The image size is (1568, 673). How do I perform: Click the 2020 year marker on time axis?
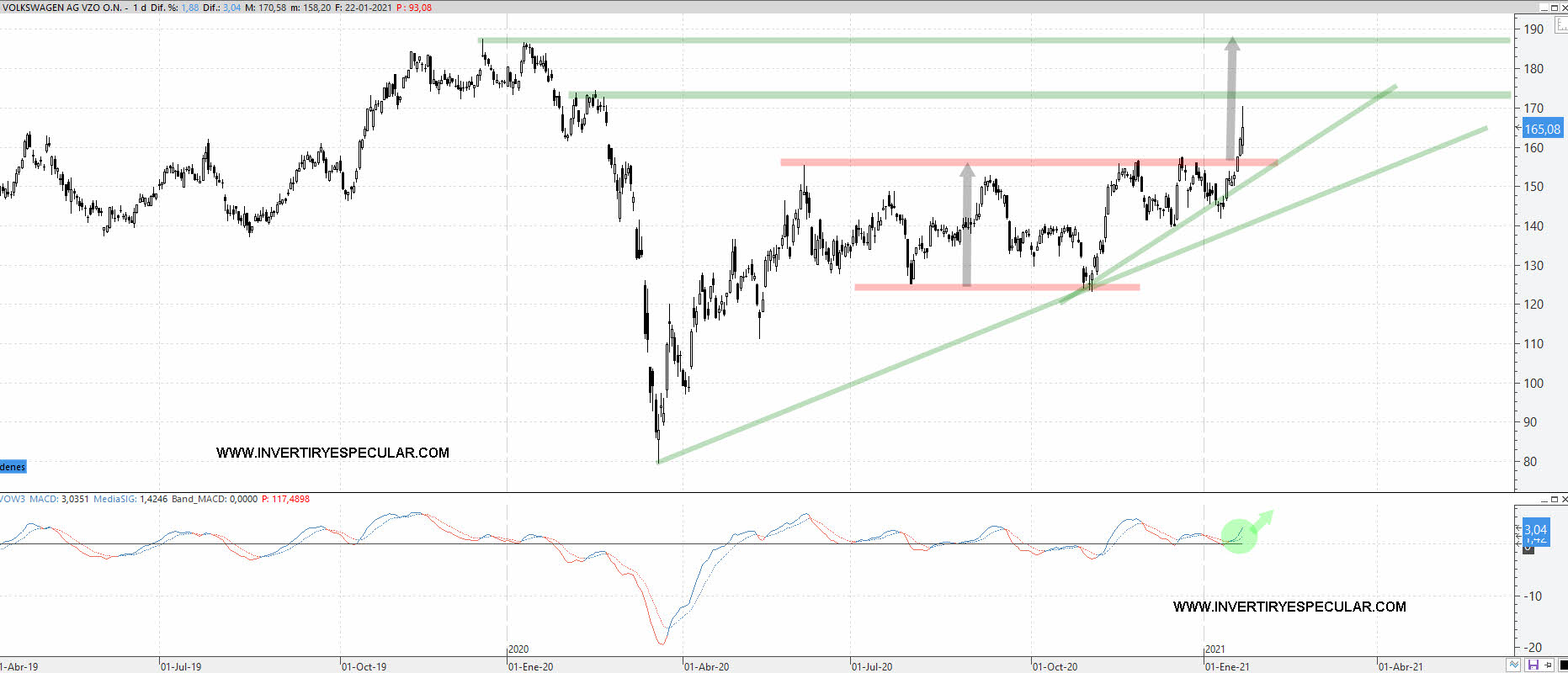(x=518, y=649)
